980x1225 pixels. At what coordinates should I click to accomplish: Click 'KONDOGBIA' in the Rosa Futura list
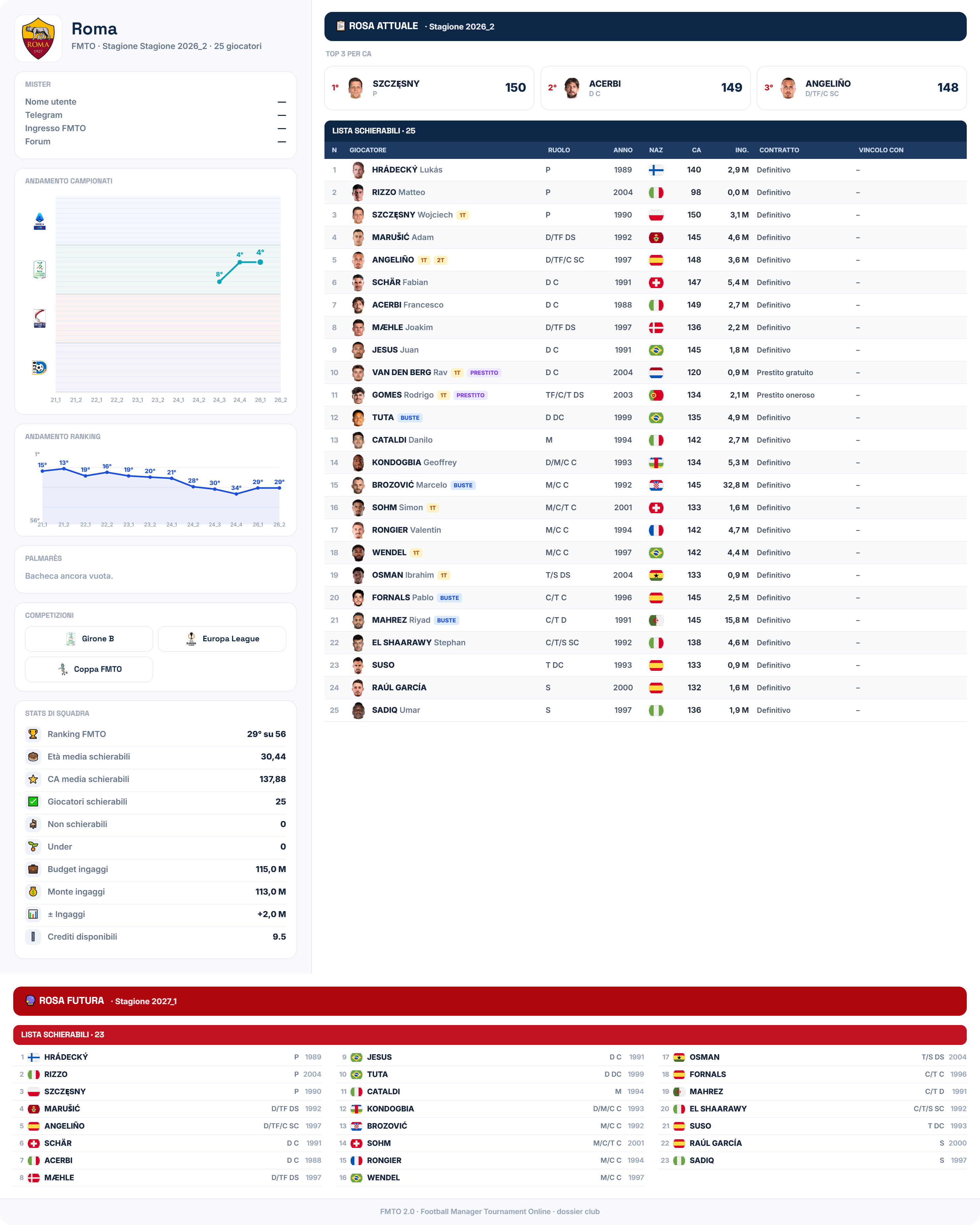click(390, 1108)
